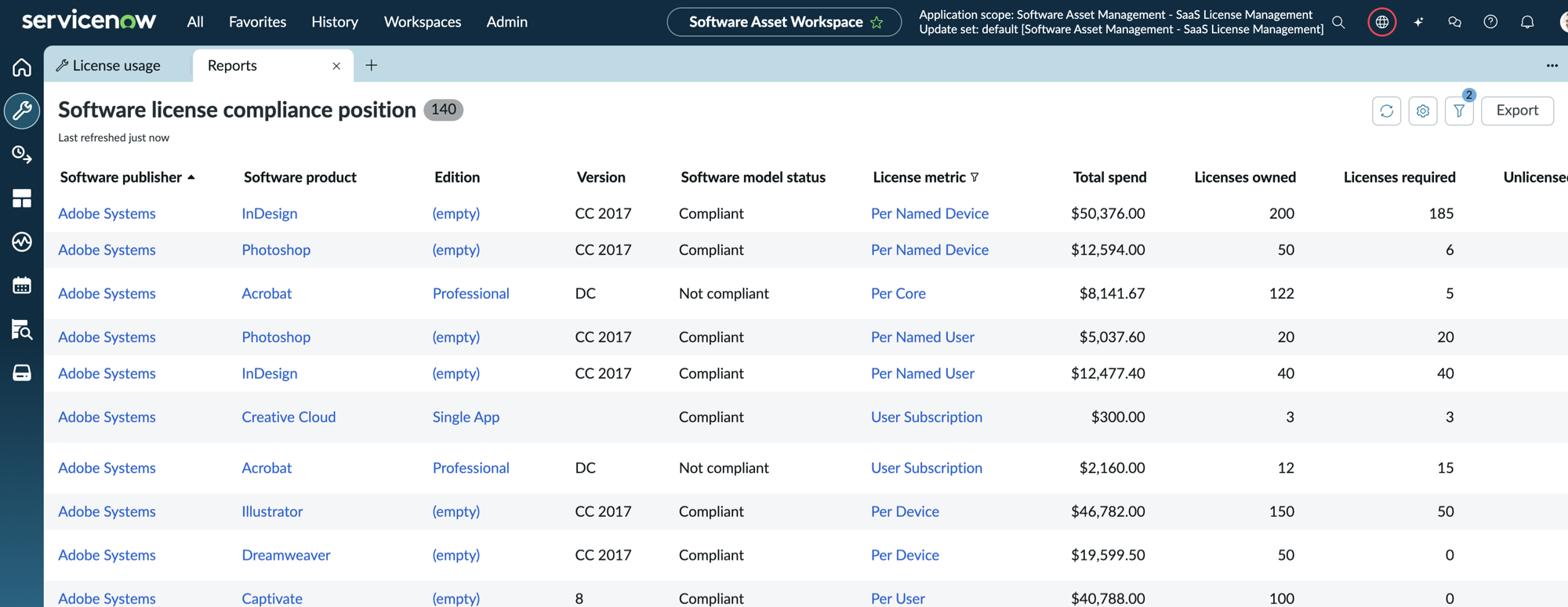Open the Home icon in the left sidebar
The height and width of the screenshot is (607, 1568).
tap(22, 67)
